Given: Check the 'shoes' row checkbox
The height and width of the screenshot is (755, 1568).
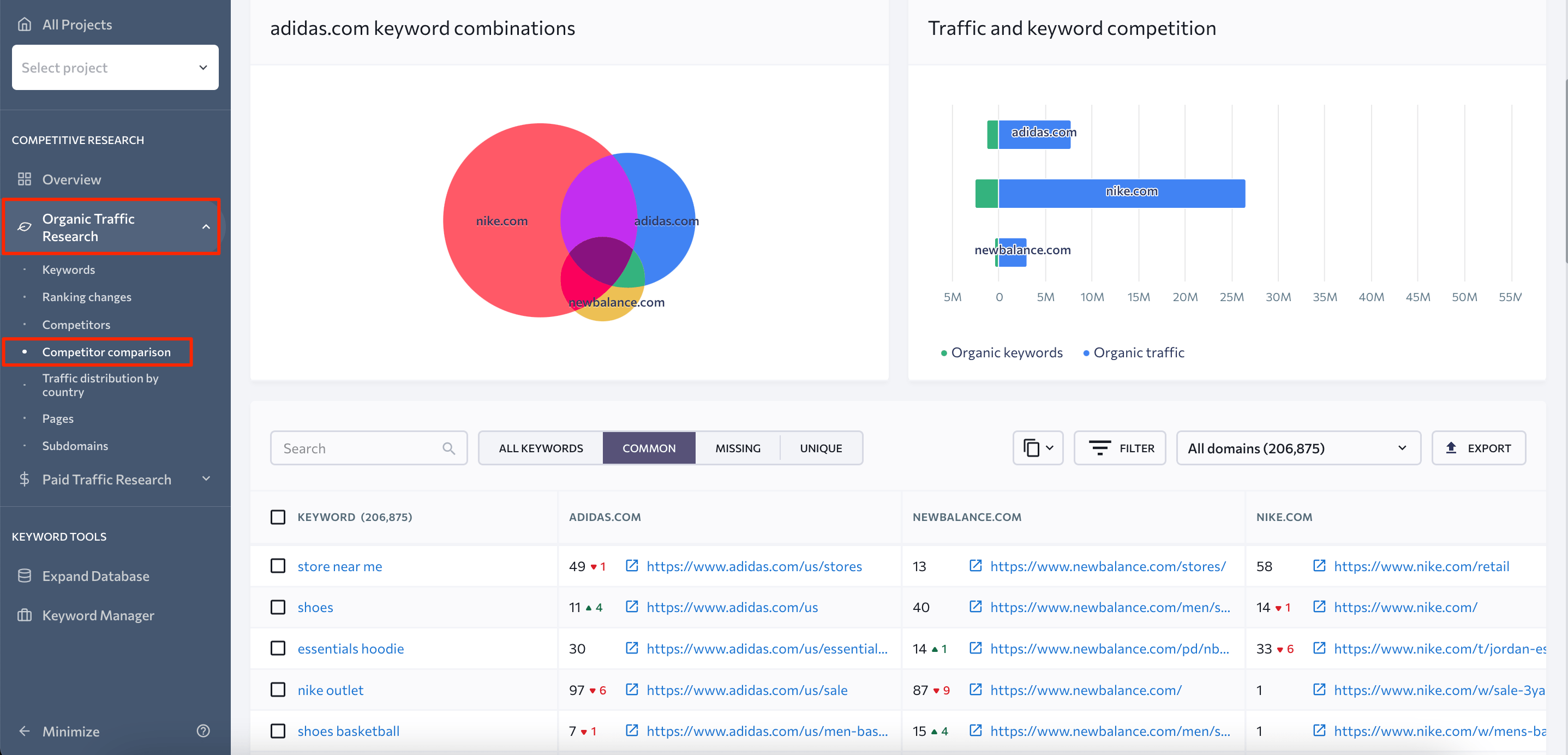Looking at the screenshot, I should pyautogui.click(x=278, y=607).
